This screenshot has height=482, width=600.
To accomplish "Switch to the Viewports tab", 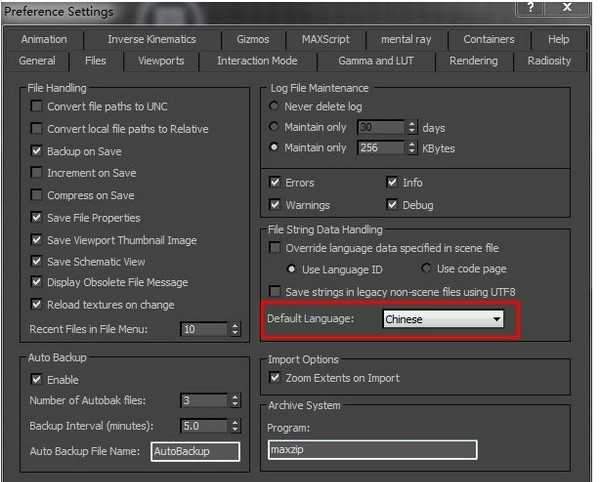I will coord(160,61).
